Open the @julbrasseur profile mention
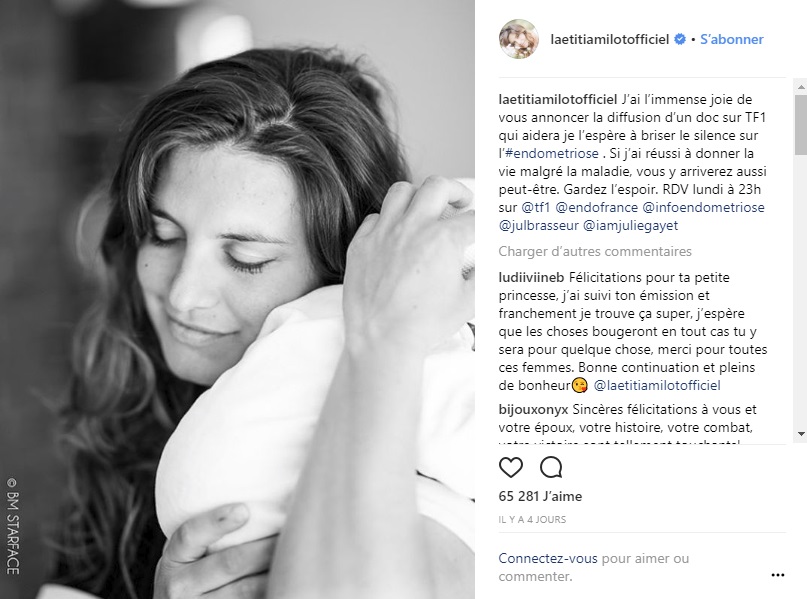Viewport: 807px width, 599px height. click(538, 225)
